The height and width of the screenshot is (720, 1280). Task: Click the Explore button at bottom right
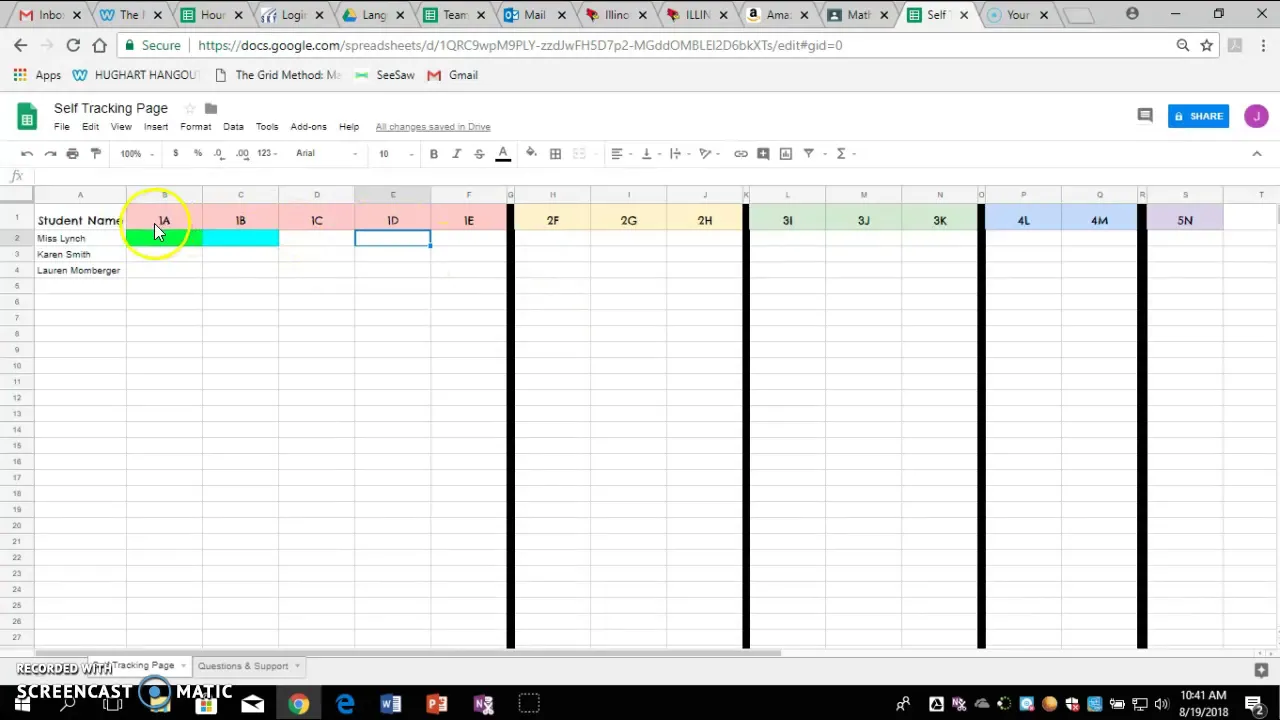point(1261,670)
